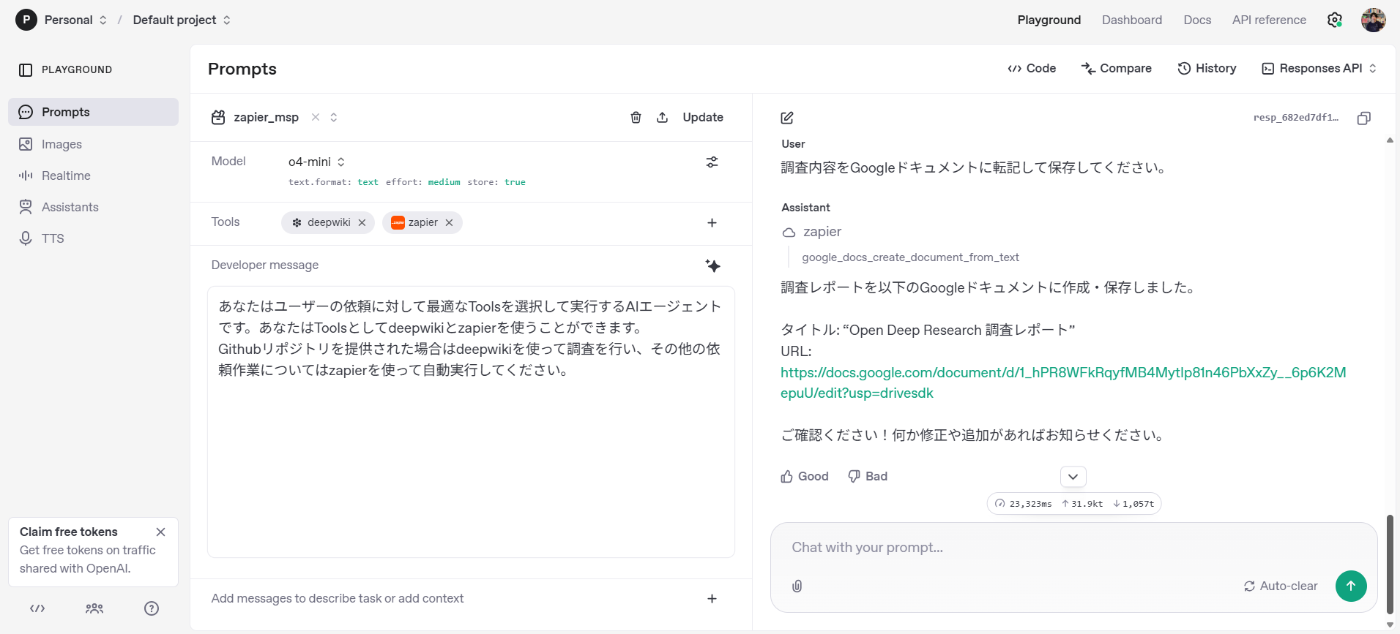The image size is (1400, 634).
Task: Open the Google Docs document link
Action: coord(1063,382)
